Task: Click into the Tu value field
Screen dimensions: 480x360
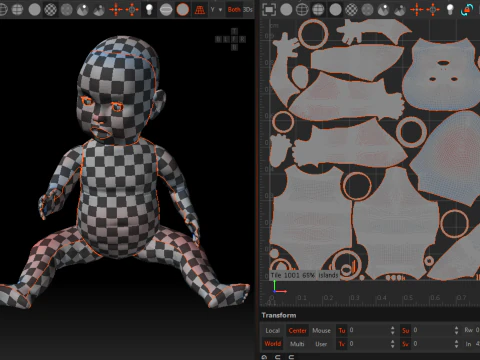Action: (368, 330)
